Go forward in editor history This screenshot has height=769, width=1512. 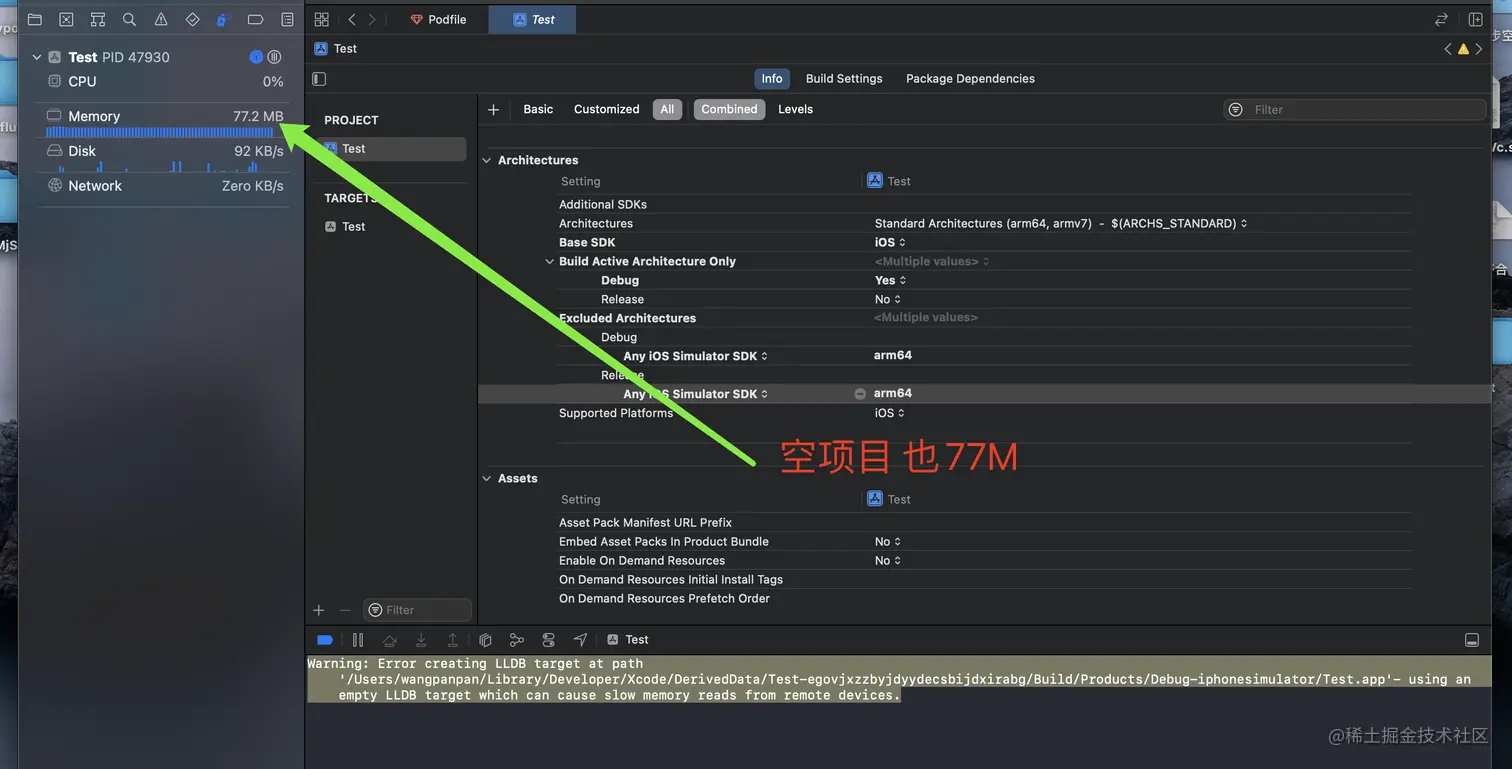click(372, 19)
